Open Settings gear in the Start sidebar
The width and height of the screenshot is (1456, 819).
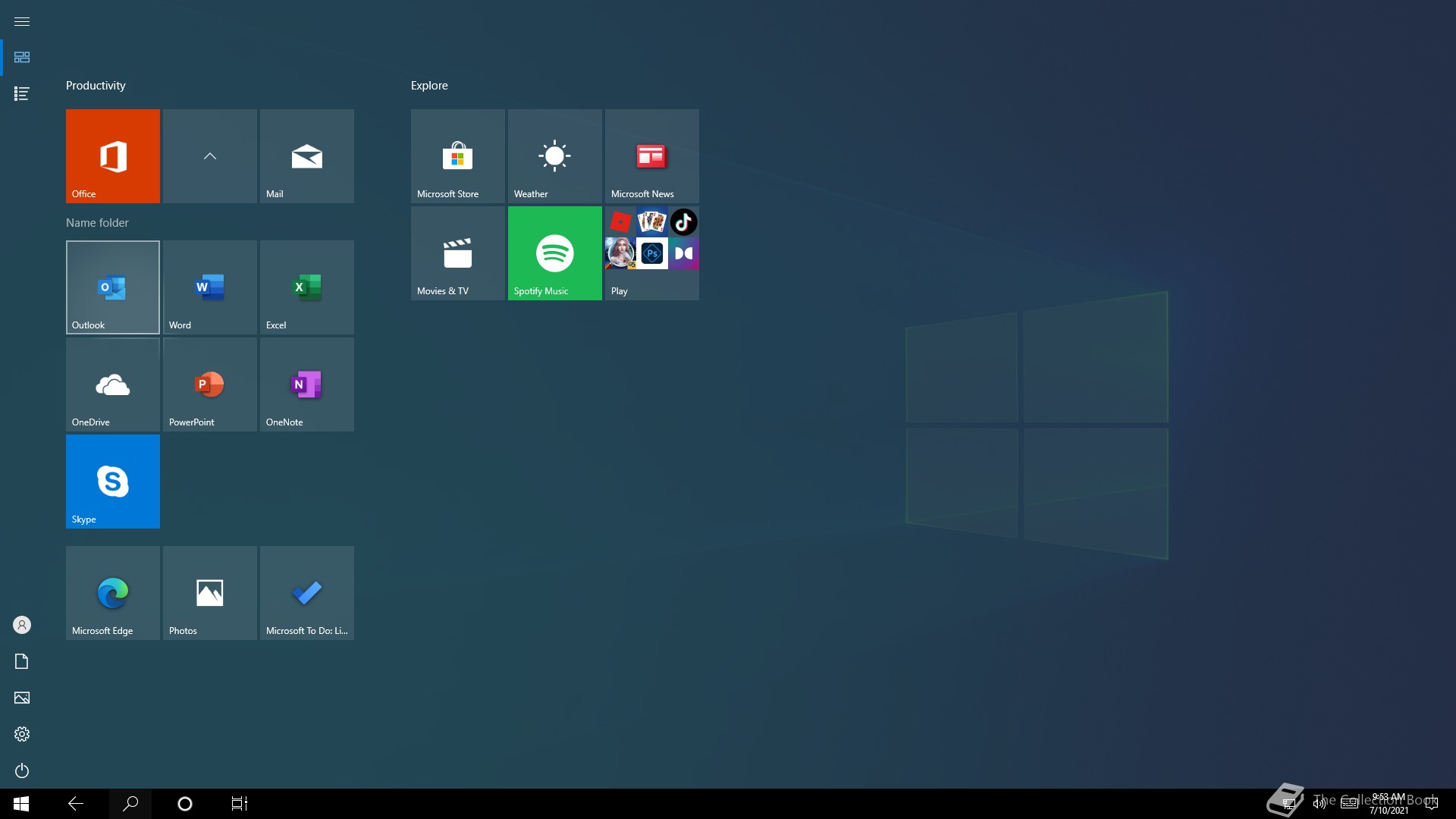(22, 734)
